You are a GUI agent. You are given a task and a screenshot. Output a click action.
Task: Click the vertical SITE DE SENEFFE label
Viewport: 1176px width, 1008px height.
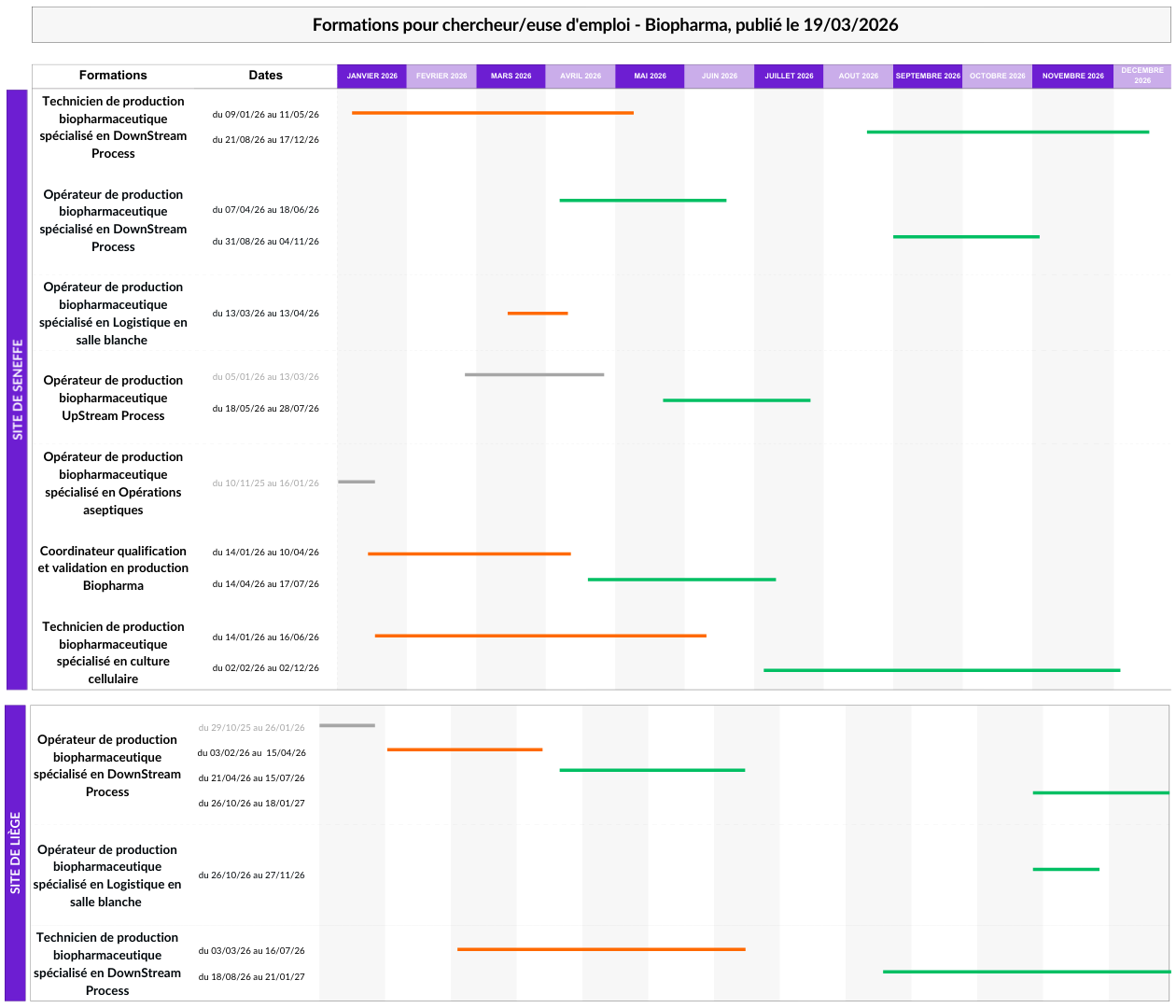[x=18, y=389]
